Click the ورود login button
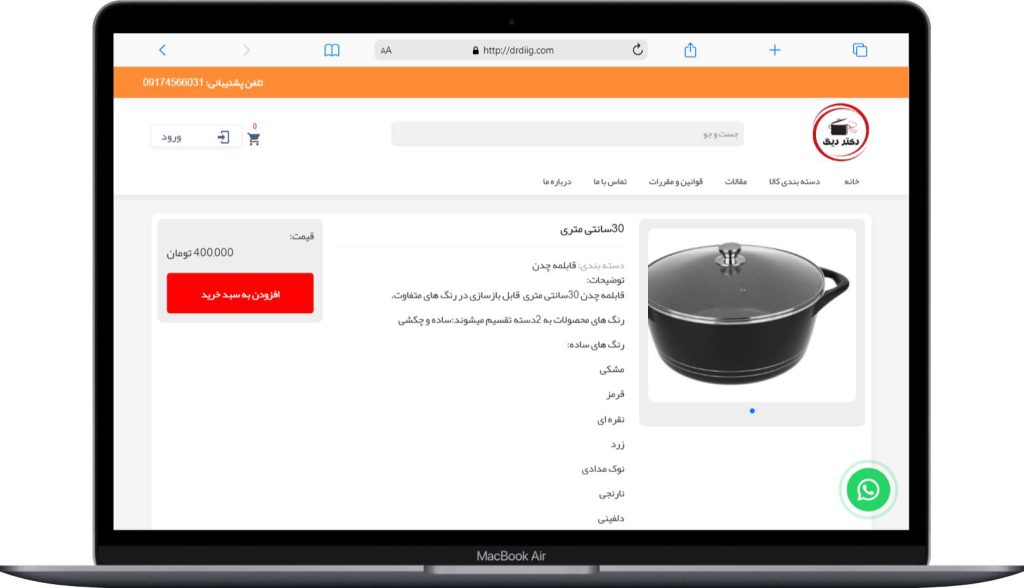This screenshot has width=1024, height=588. (196, 137)
